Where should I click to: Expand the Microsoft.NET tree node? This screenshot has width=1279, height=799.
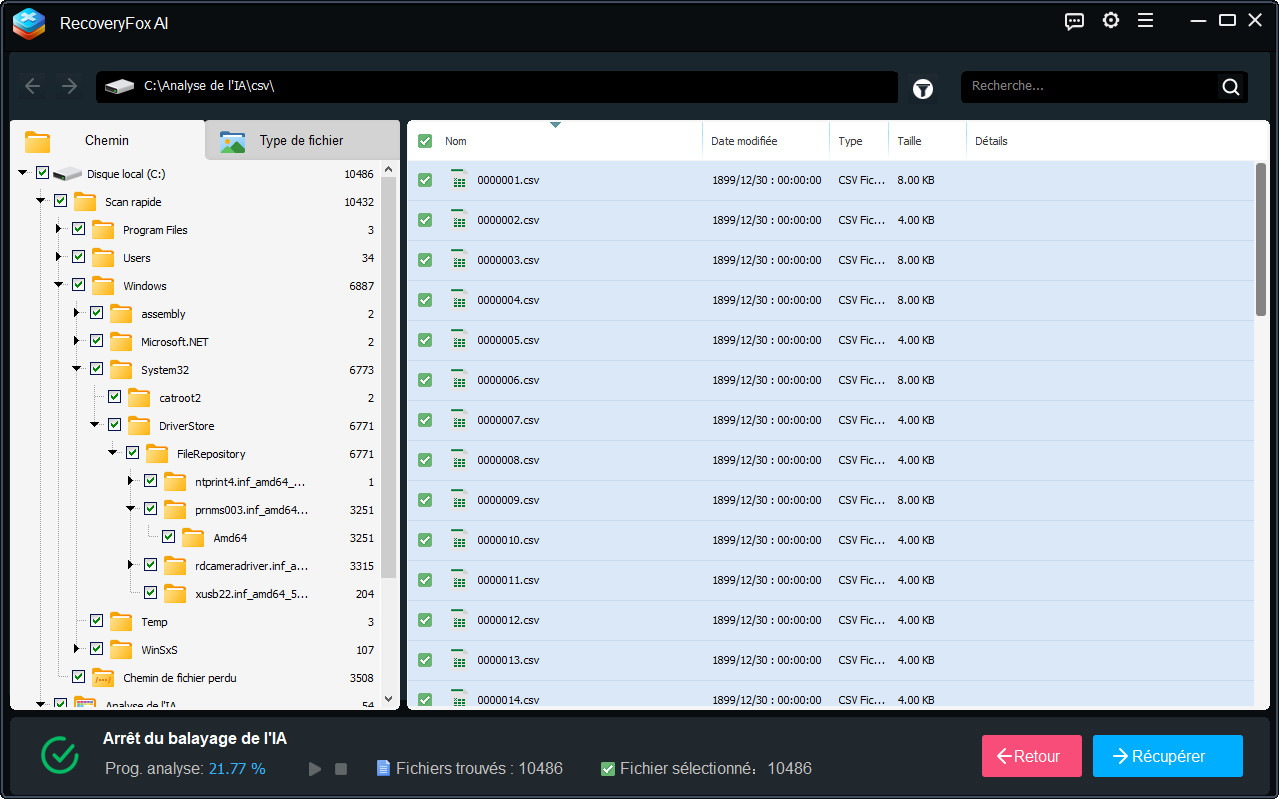click(x=77, y=341)
